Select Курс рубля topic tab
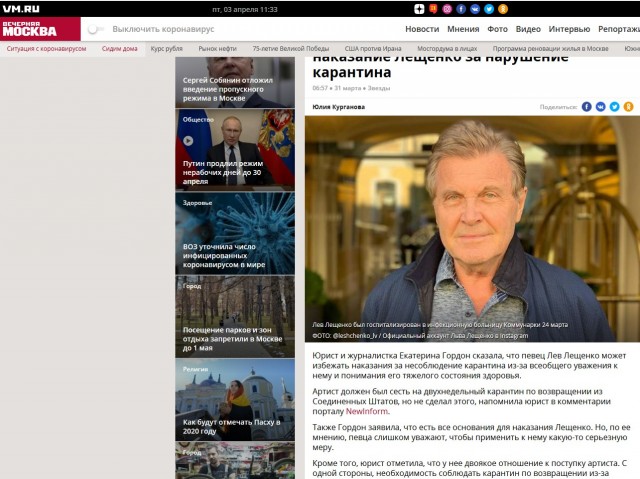The width and height of the screenshot is (640, 479). click(167, 49)
